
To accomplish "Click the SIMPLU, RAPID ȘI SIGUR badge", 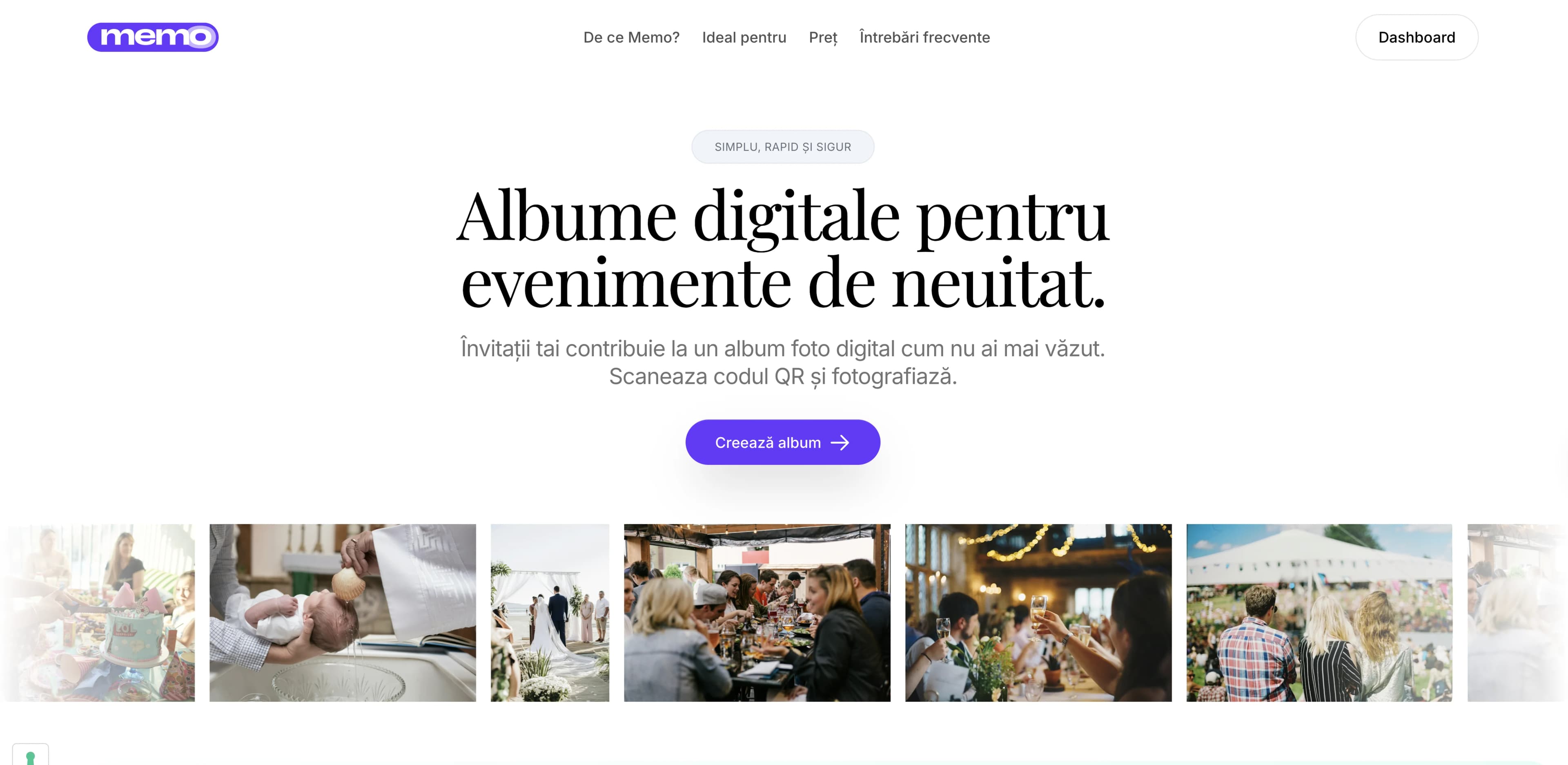I will [x=783, y=147].
